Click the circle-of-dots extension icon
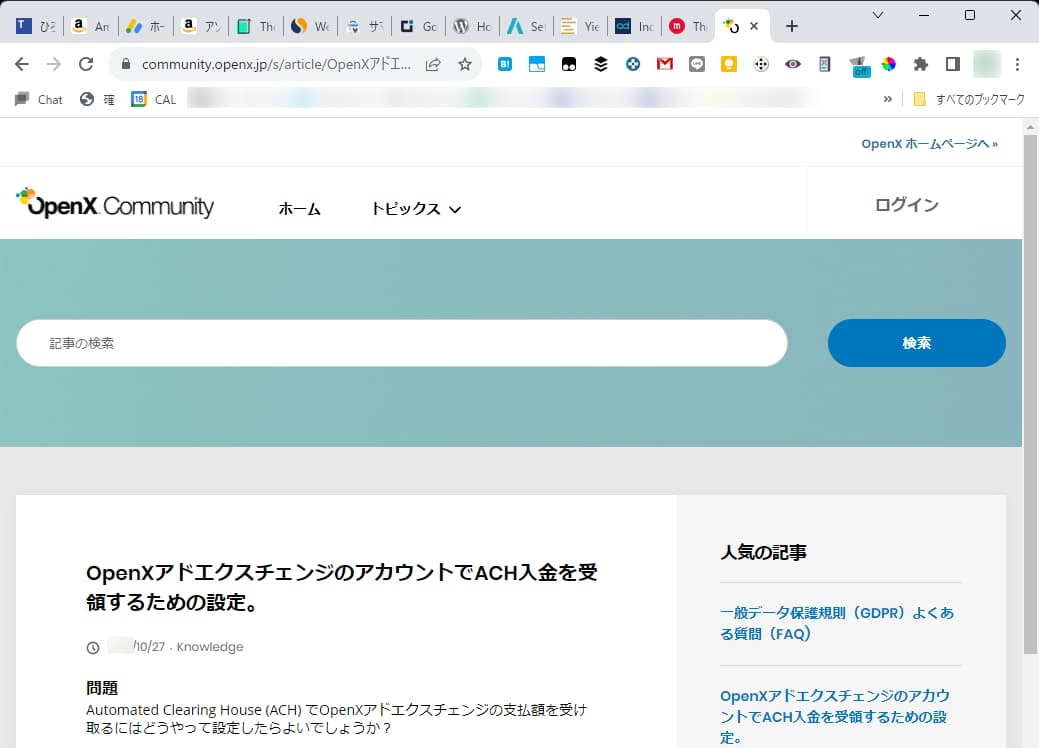 pos(761,64)
